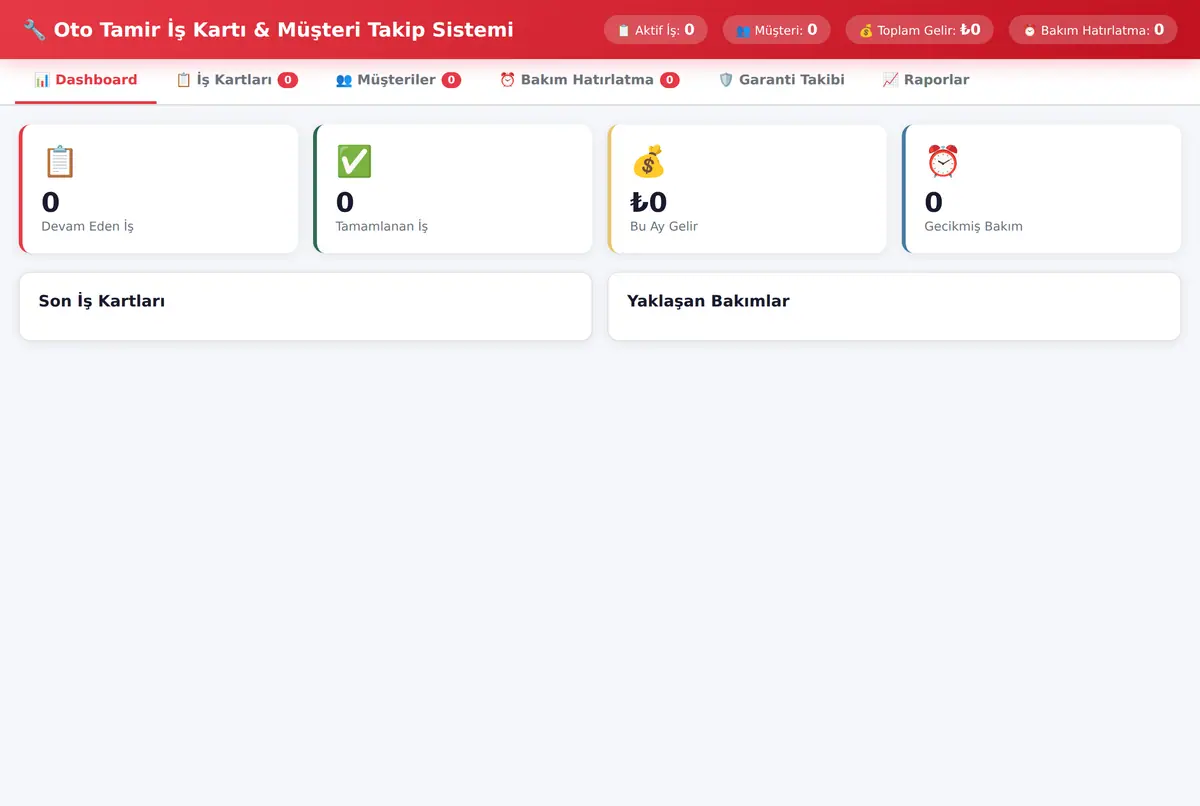Click the people icon in Müşteriler tab
The width and height of the screenshot is (1200, 806).
(344, 80)
